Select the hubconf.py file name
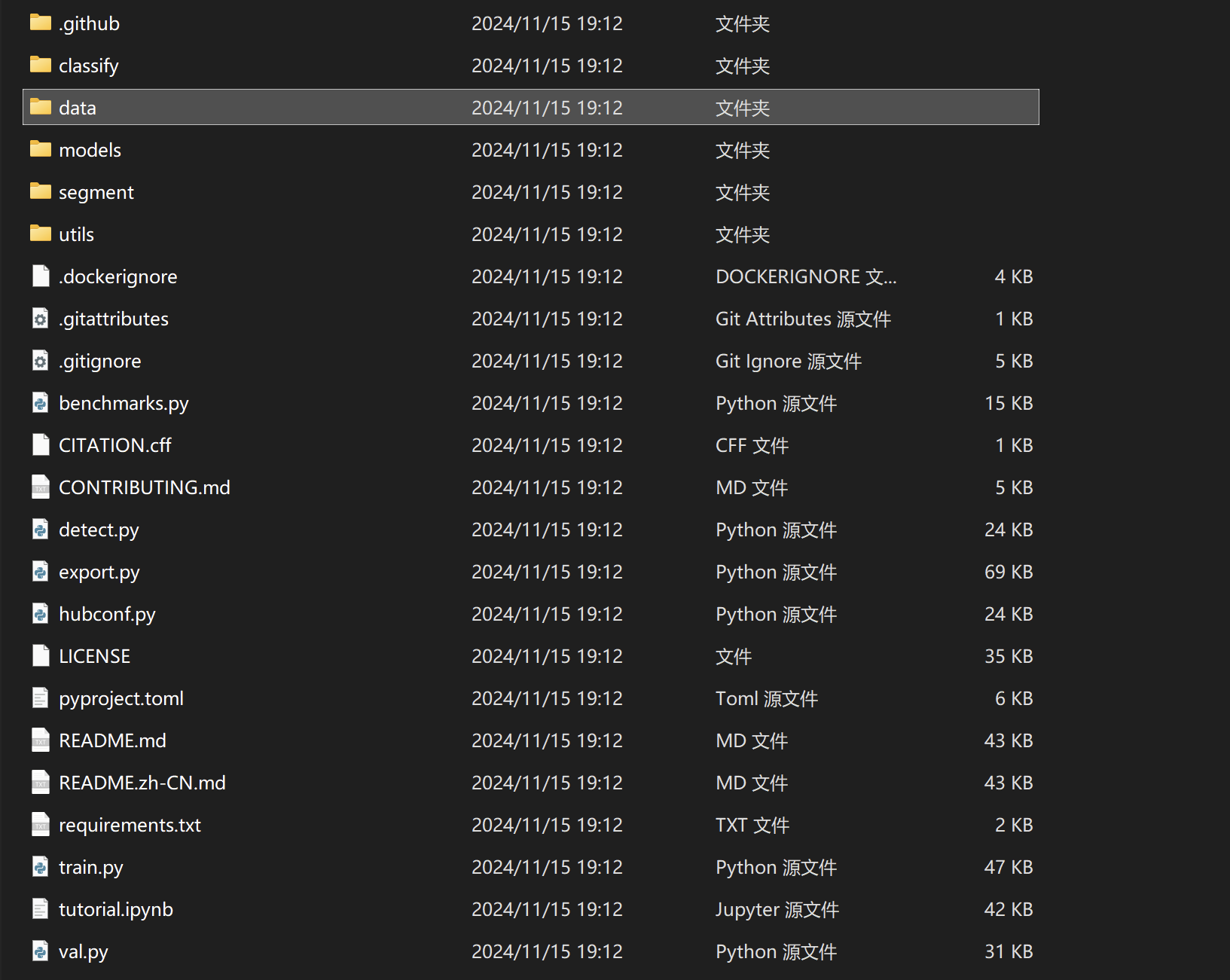 [107, 615]
